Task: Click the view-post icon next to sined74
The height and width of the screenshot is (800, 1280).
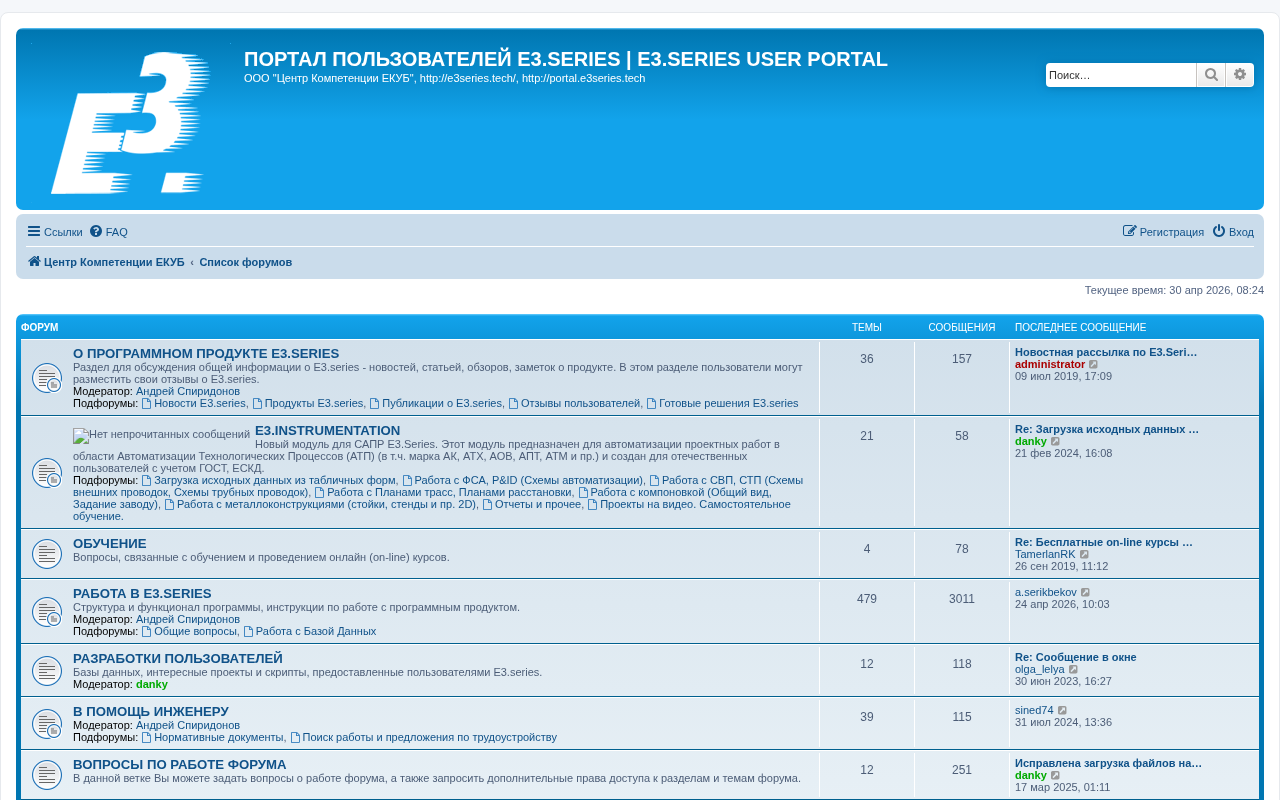Action: point(1063,711)
